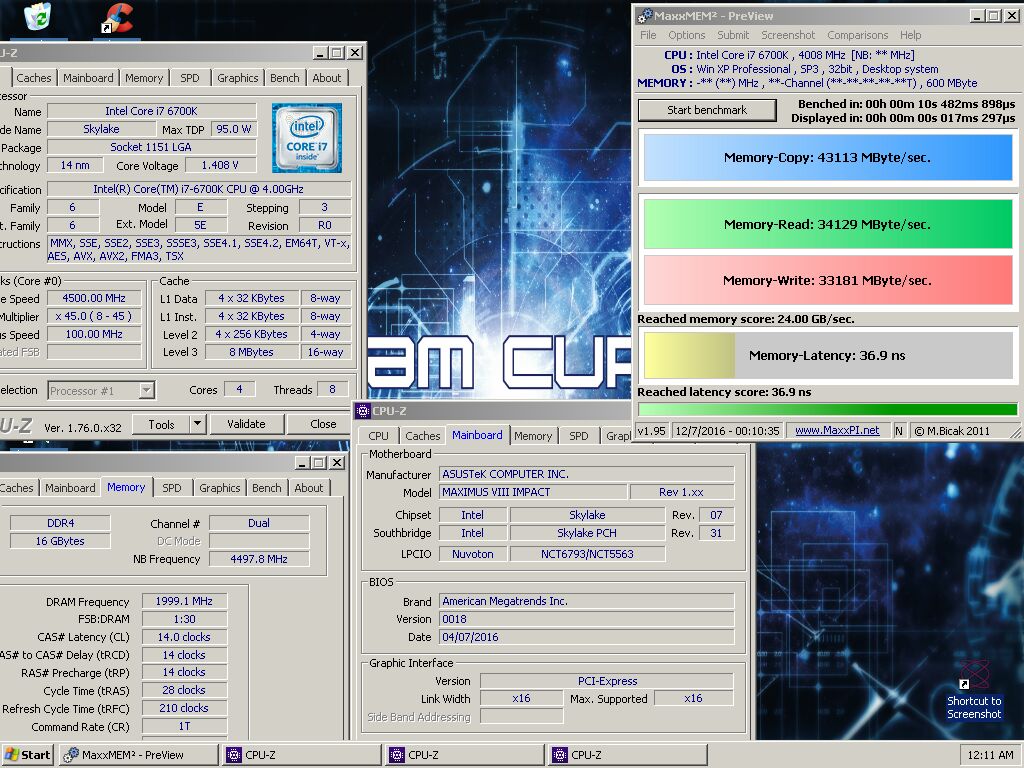This screenshot has height=768, width=1024.
Task: Select the first CPU-Z taskbar button
Action: [302, 755]
